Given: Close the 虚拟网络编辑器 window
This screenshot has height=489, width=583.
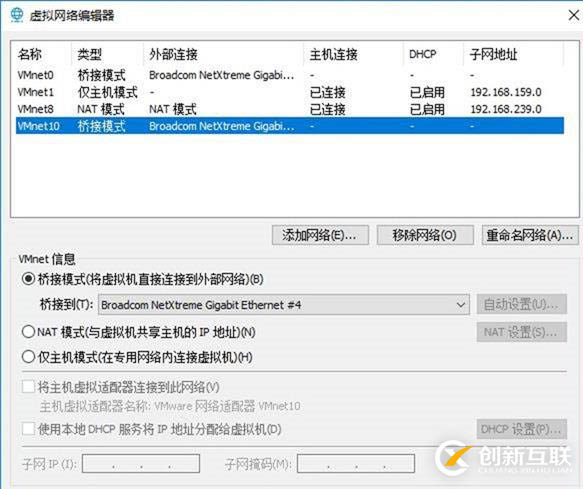Looking at the screenshot, I should click(x=574, y=15).
